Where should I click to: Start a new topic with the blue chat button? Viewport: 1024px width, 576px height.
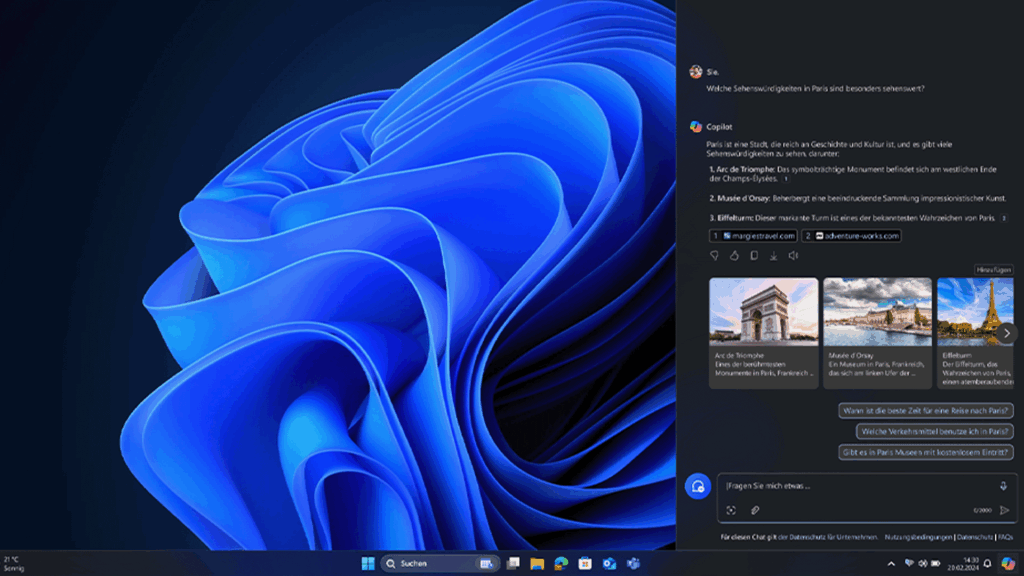(x=697, y=486)
